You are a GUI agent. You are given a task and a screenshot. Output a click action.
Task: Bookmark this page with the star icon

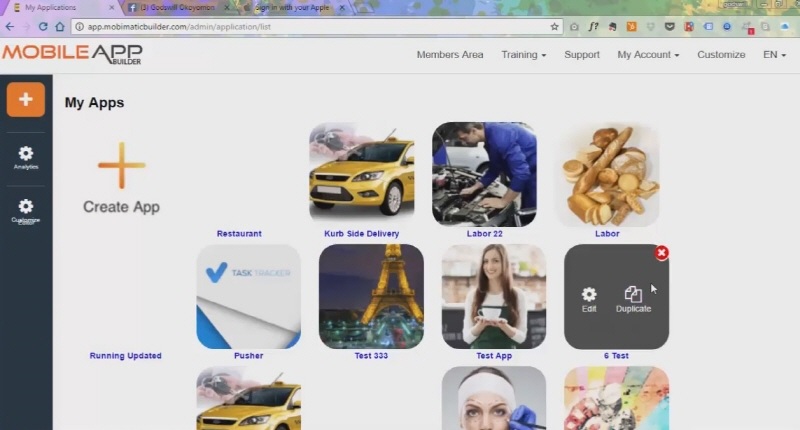coord(554,27)
